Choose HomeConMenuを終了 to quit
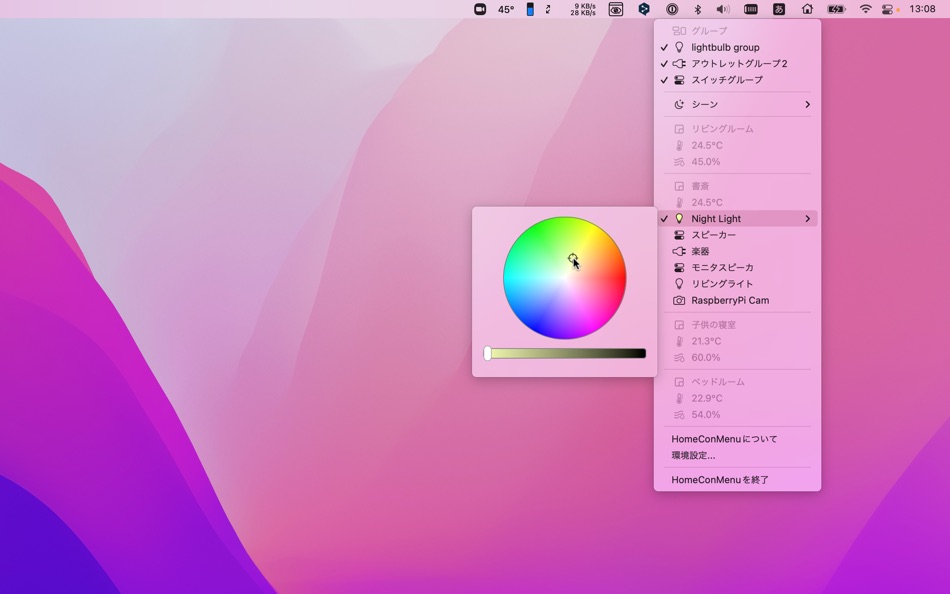Image resolution: width=950 pixels, height=594 pixels. tap(737, 479)
